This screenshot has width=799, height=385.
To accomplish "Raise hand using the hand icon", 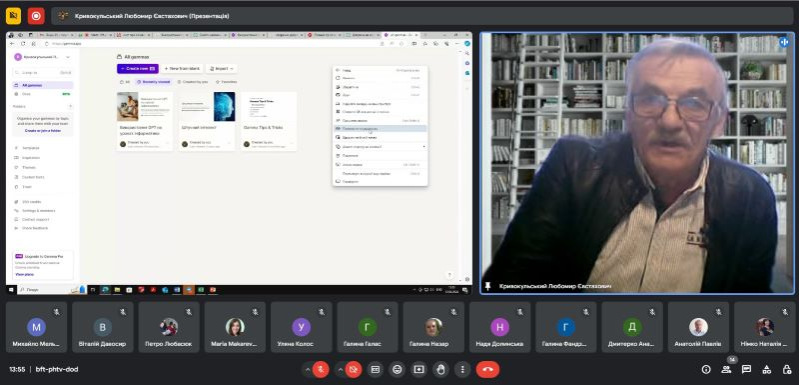I will 441,369.
